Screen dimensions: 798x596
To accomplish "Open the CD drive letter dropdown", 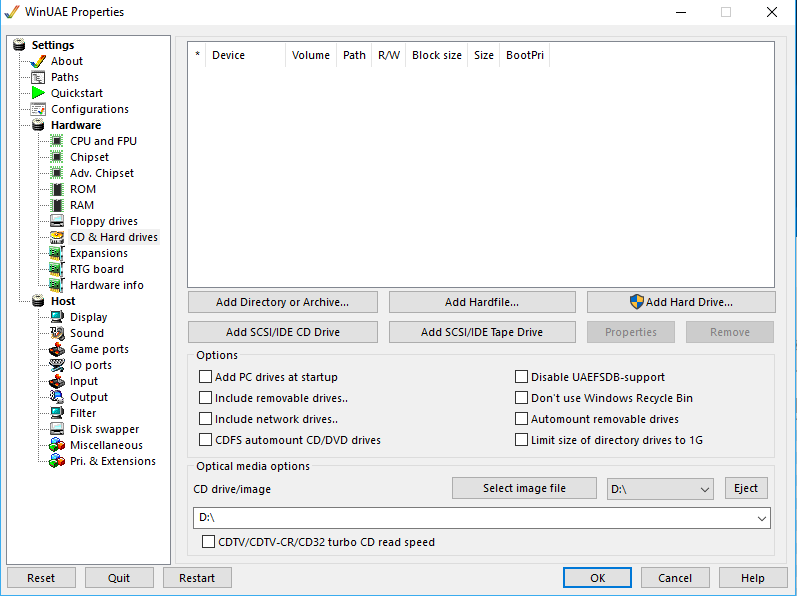I will click(661, 489).
